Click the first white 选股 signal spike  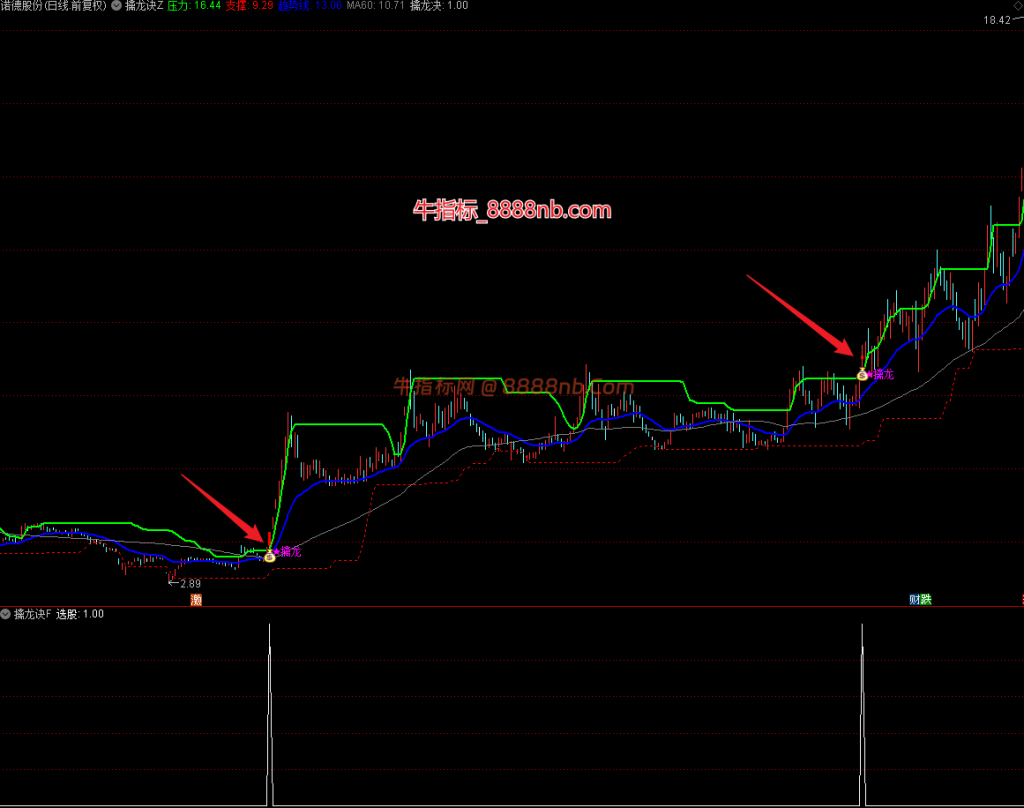coord(269,715)
